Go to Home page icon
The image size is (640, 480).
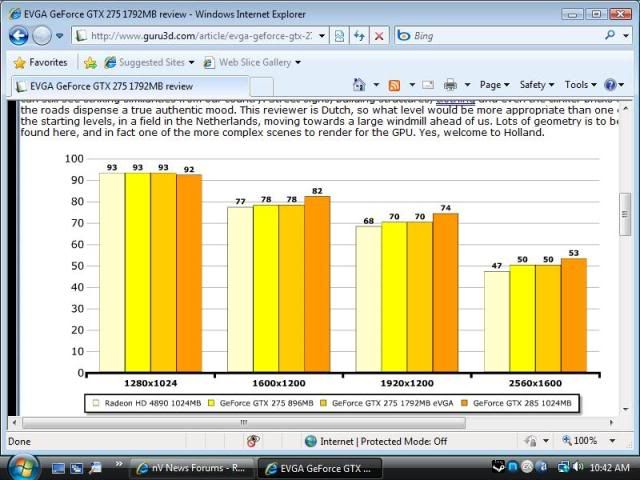(359, 85)
